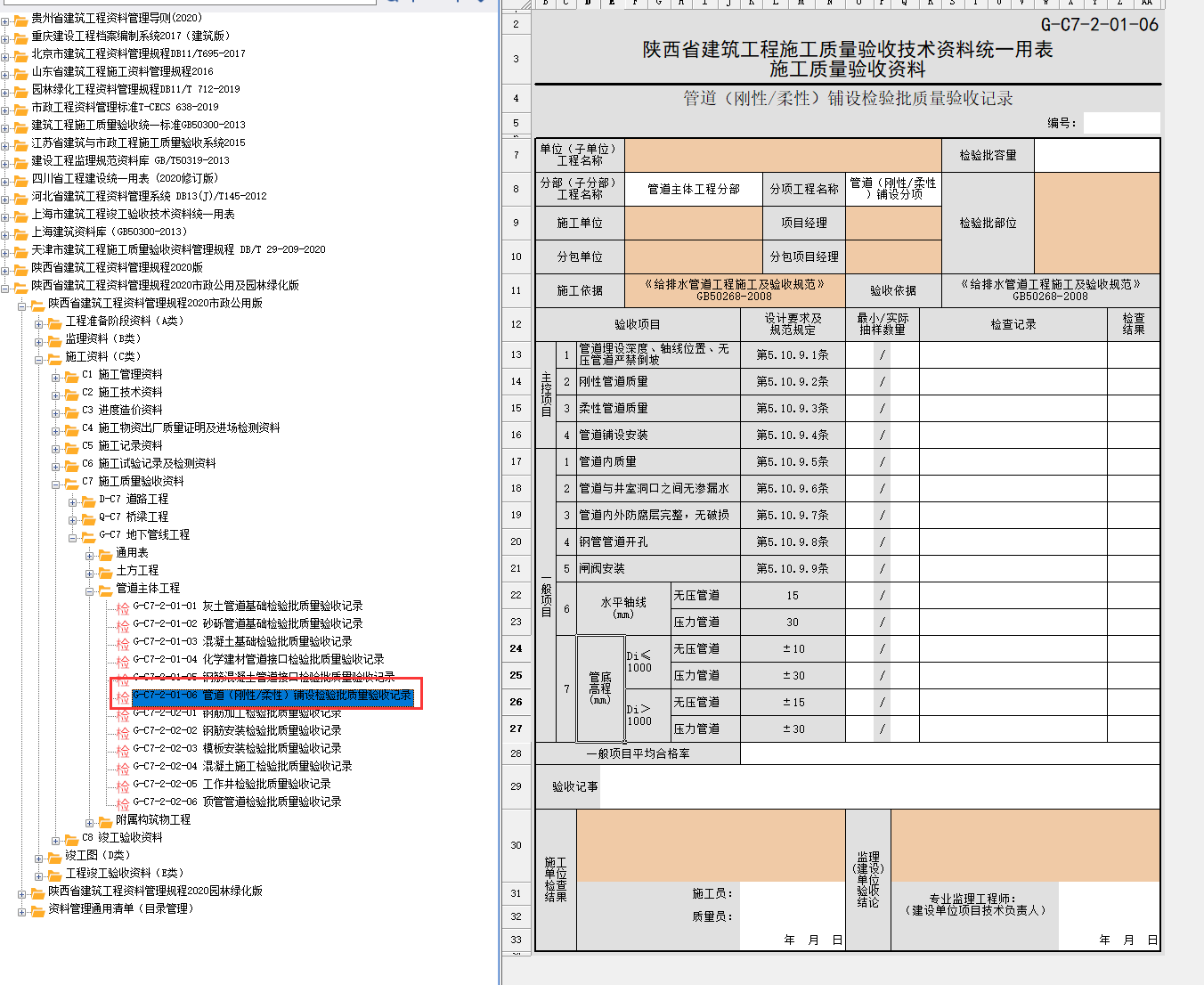
Task: Expand the 施工准备阶段资料（A类） node
Action: click(x=39, y=322)
